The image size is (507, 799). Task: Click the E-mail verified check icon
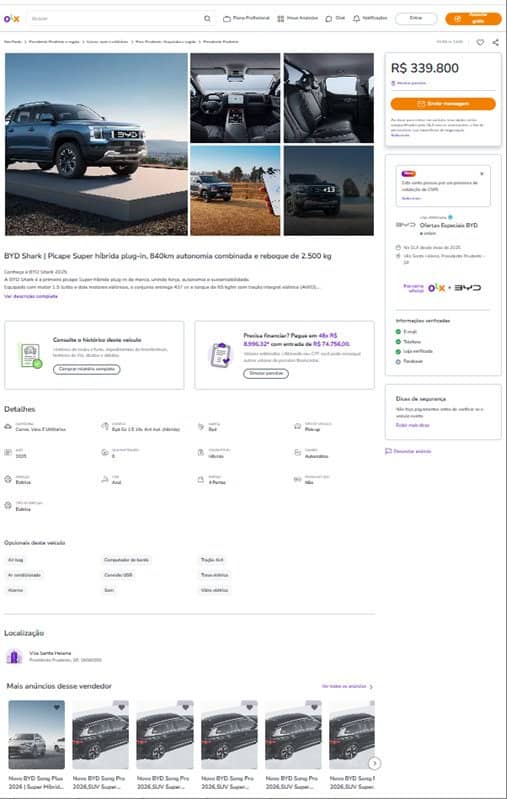coord(398,332)
